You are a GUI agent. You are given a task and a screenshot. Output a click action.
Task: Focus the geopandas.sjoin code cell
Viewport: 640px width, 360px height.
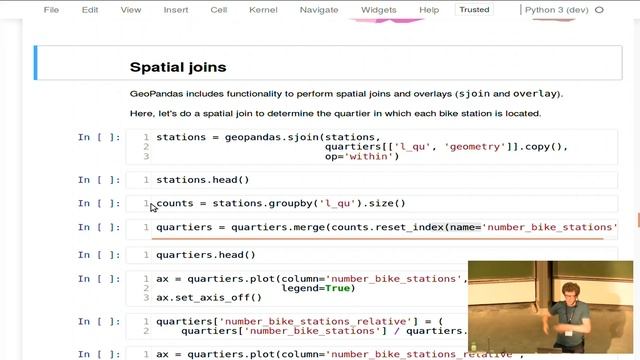[371, 147]
